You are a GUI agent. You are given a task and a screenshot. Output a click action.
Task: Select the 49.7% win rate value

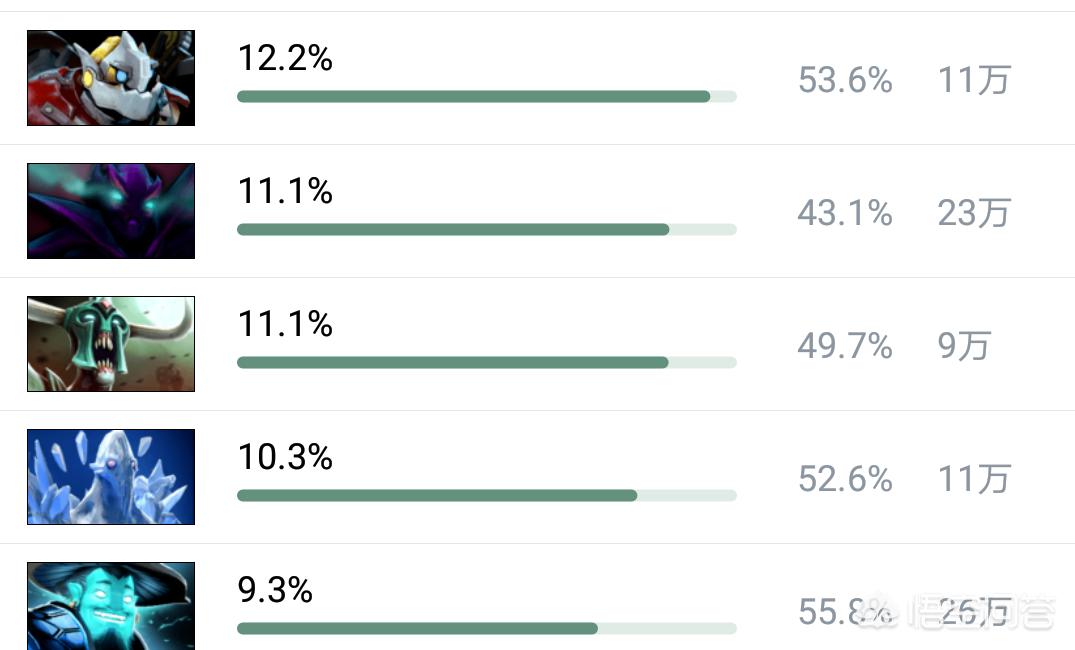[x=845, y=346]
